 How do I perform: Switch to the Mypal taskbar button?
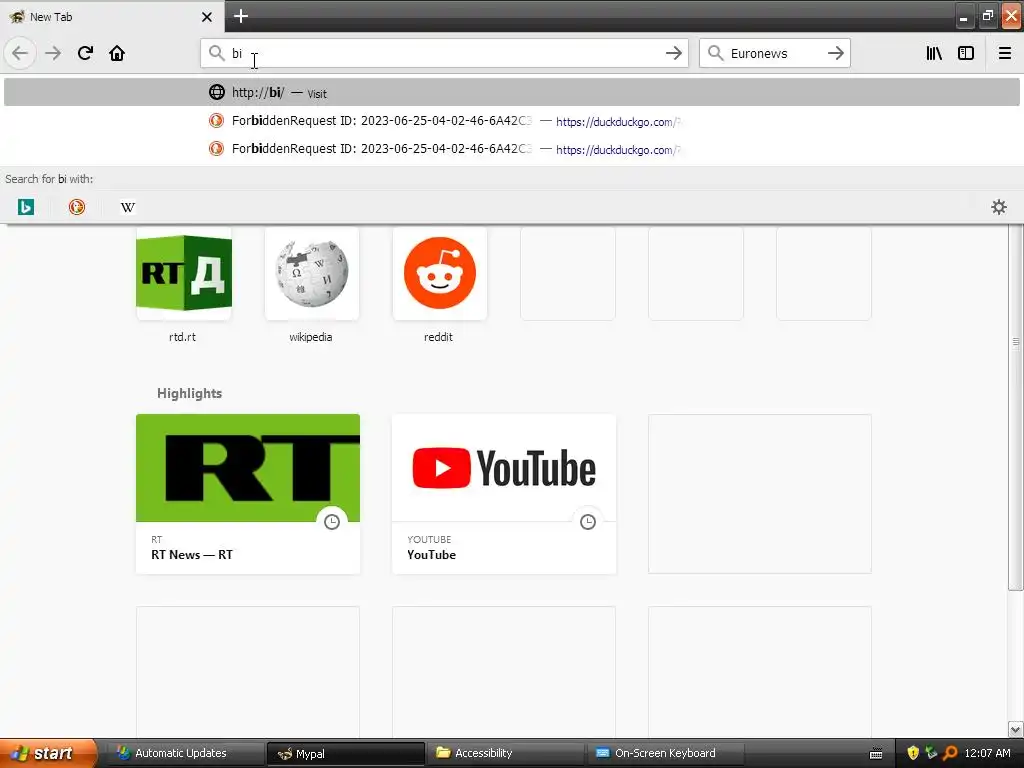346,753
